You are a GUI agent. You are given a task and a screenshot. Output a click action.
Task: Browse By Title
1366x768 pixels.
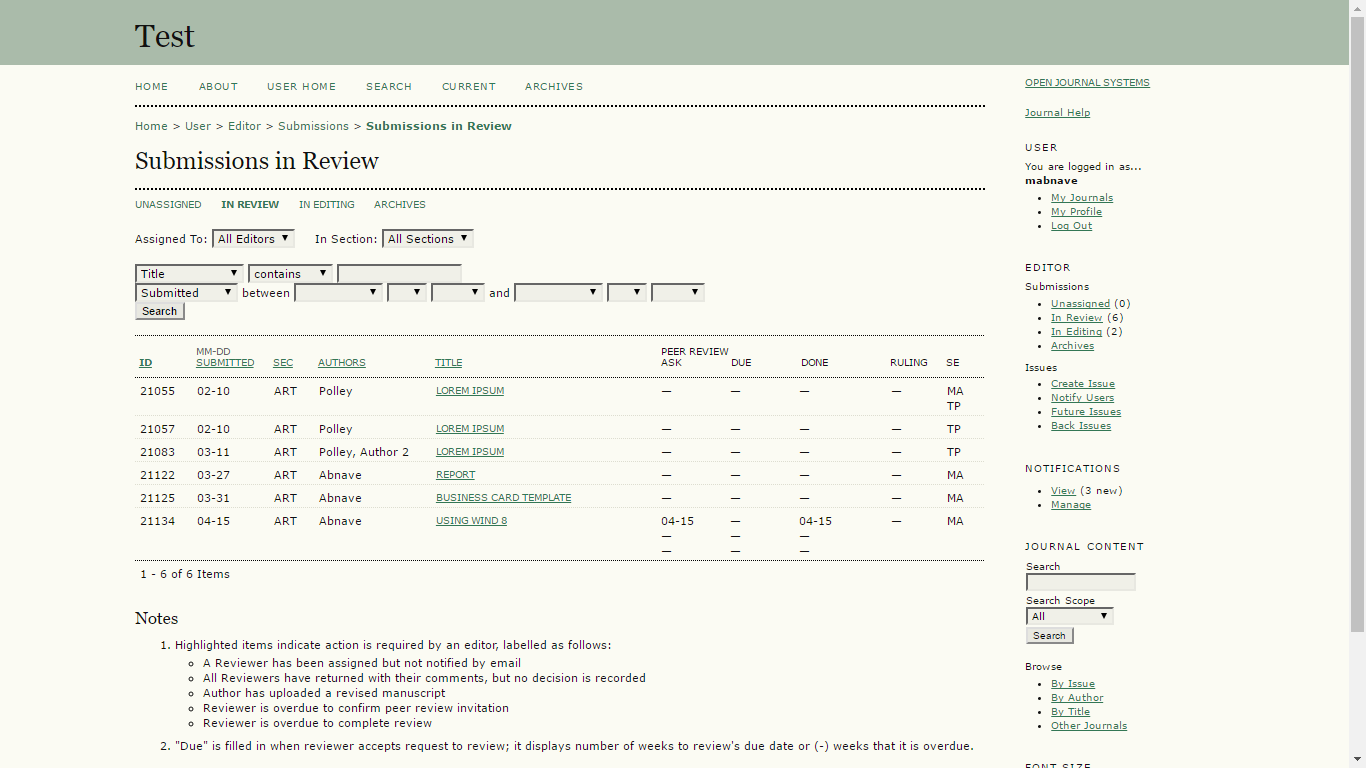(x=1071, y=712)
